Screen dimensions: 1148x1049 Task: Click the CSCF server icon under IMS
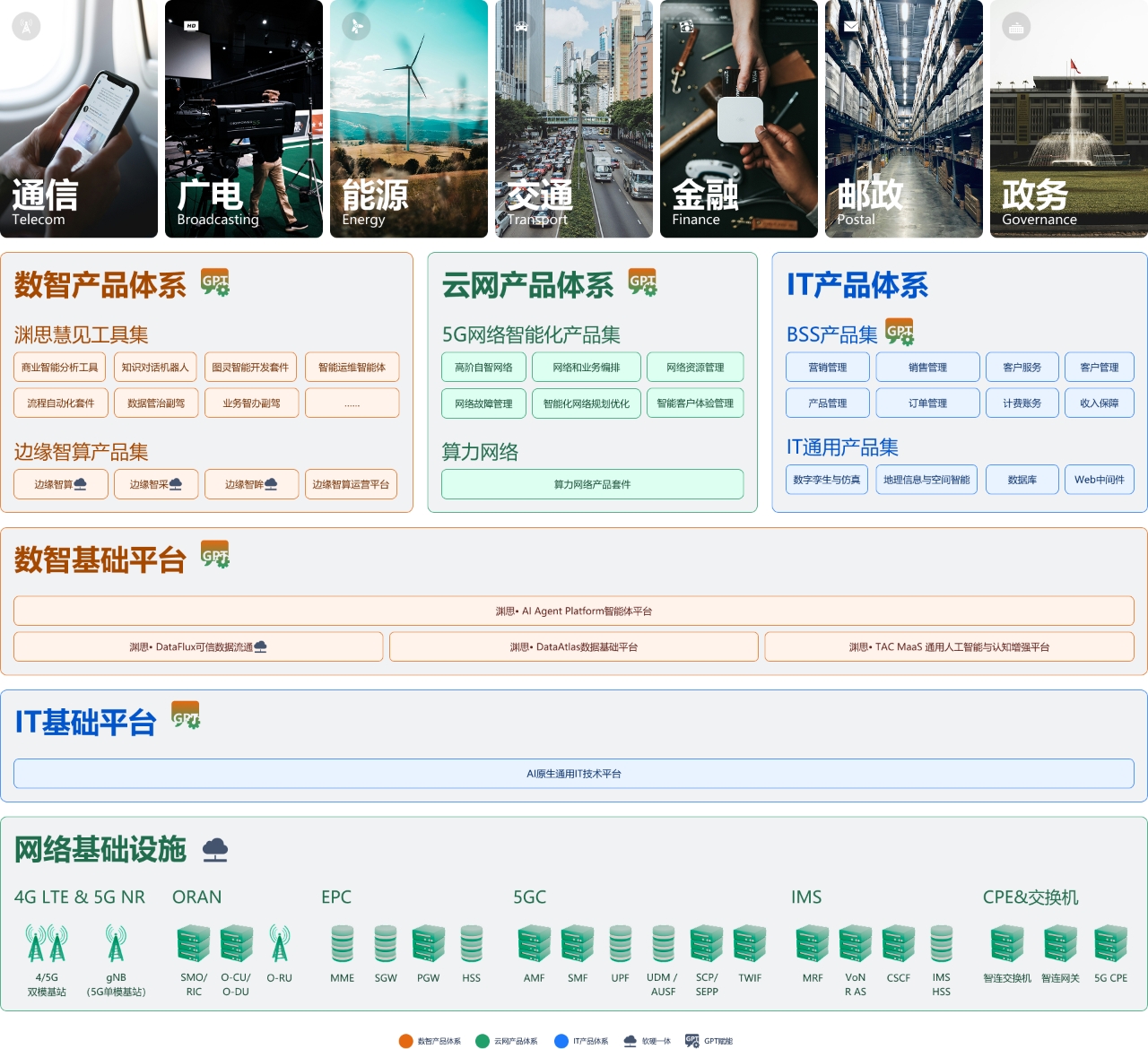(x=898, y=944)
